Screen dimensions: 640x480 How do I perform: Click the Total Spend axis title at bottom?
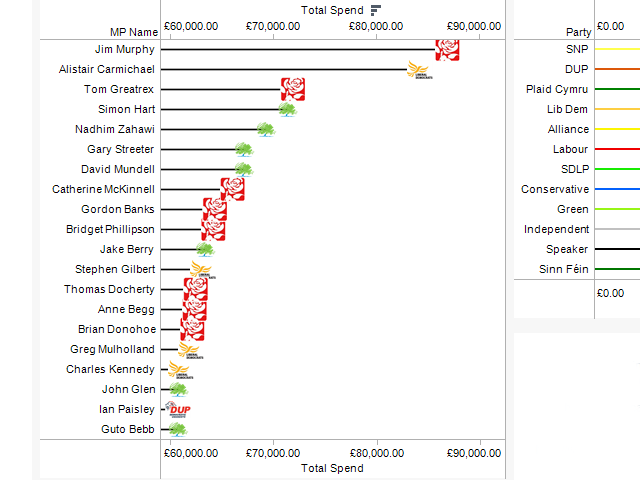coord(332,468)
